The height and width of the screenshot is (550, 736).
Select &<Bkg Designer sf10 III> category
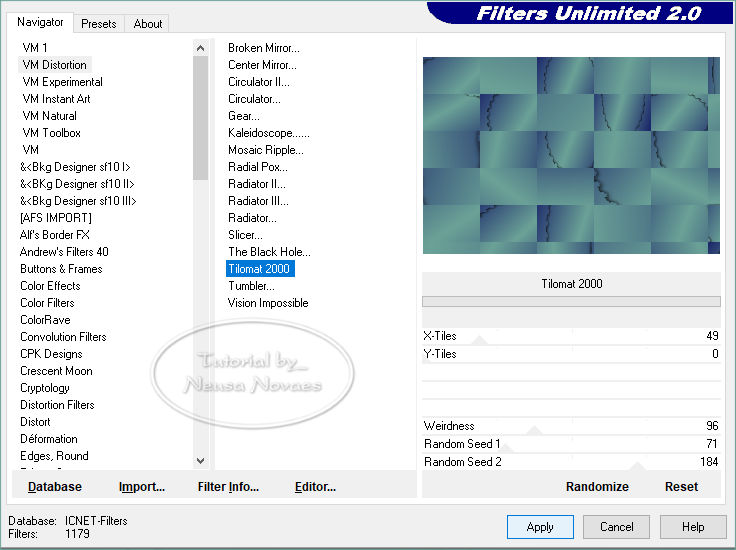pyautogui.click(x=78, y=201)
